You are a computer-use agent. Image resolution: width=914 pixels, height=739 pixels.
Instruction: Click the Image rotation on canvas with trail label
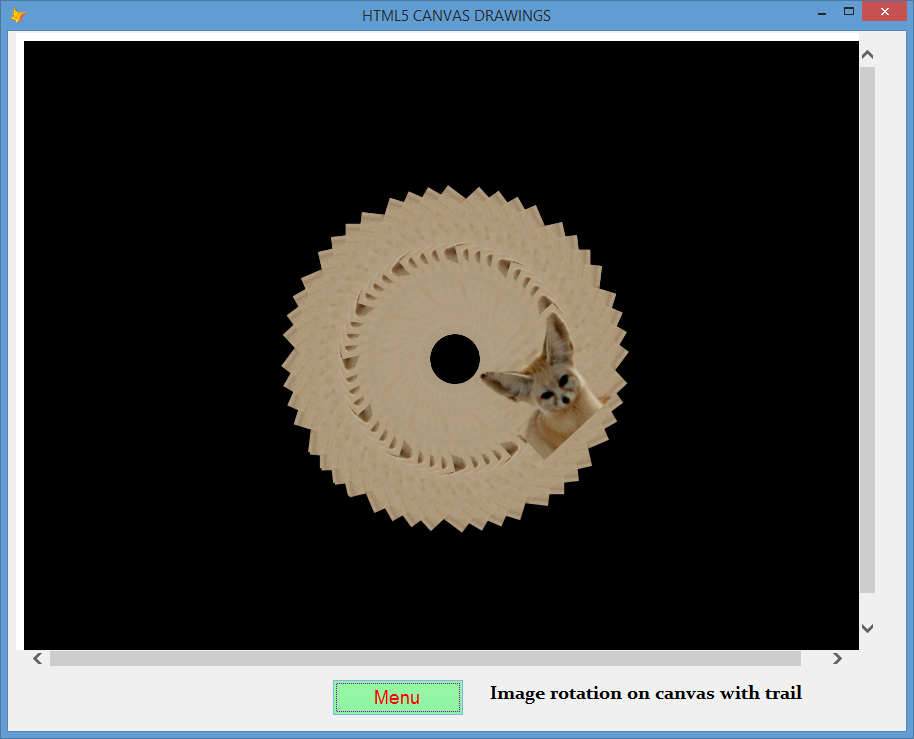tap(645, 693)
